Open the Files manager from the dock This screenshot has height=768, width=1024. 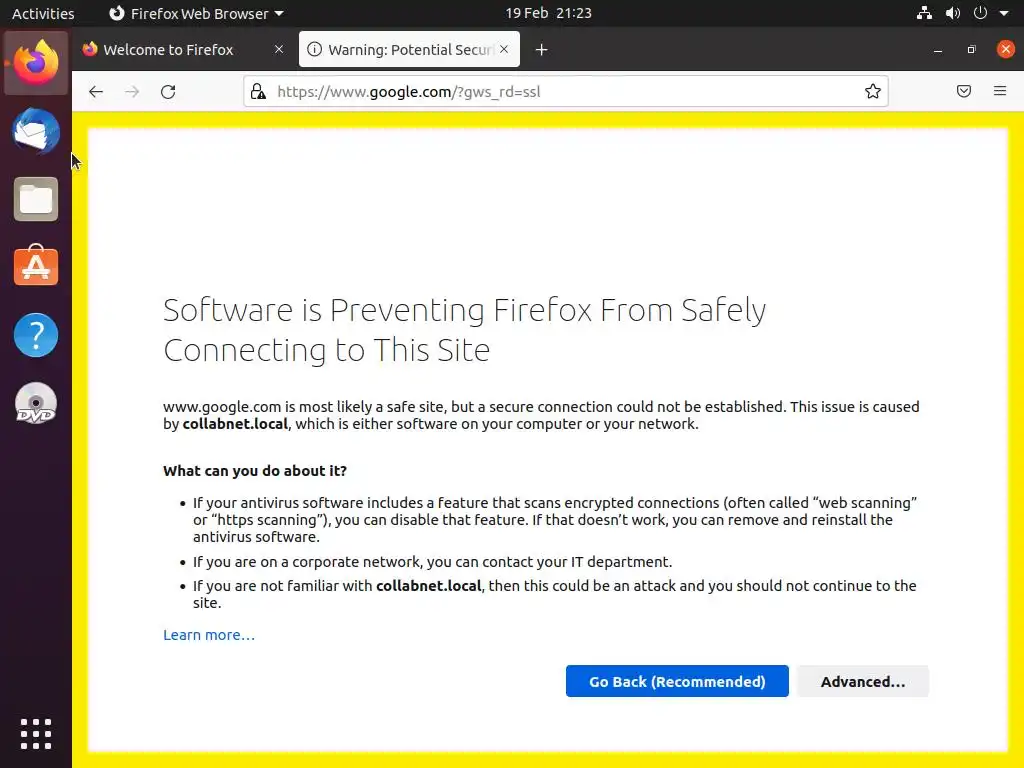36,199
